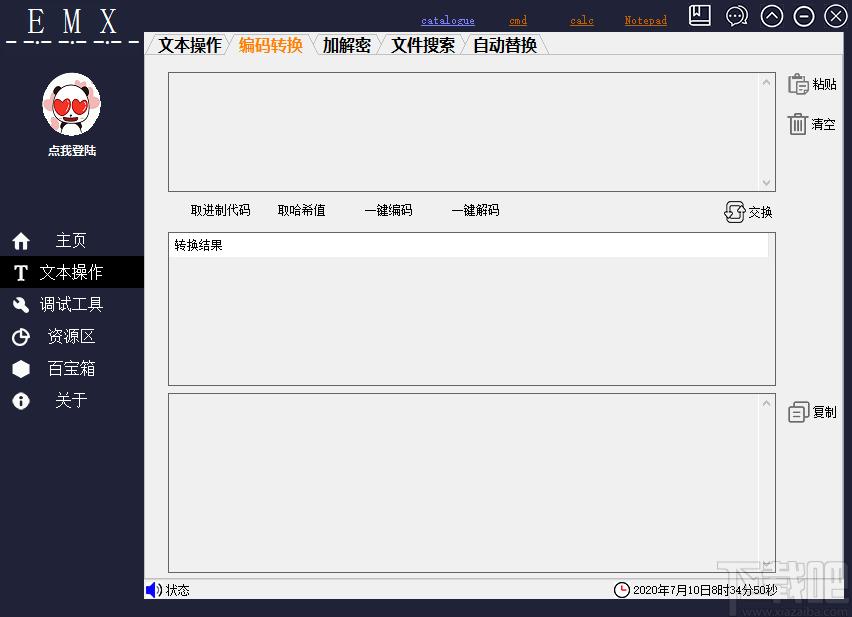Click the top text box scroll-up arrow

(766, 83)
